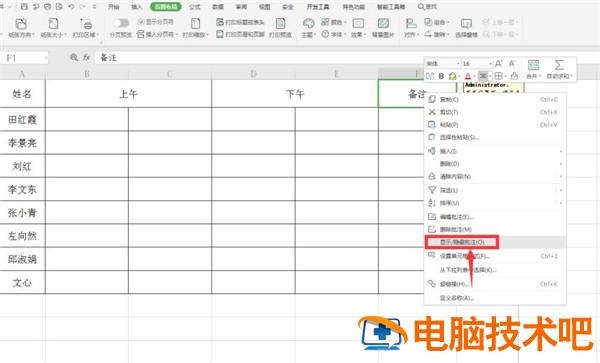Select the cell containing 田红霞
600x363 pixels.
coord(22,119)
